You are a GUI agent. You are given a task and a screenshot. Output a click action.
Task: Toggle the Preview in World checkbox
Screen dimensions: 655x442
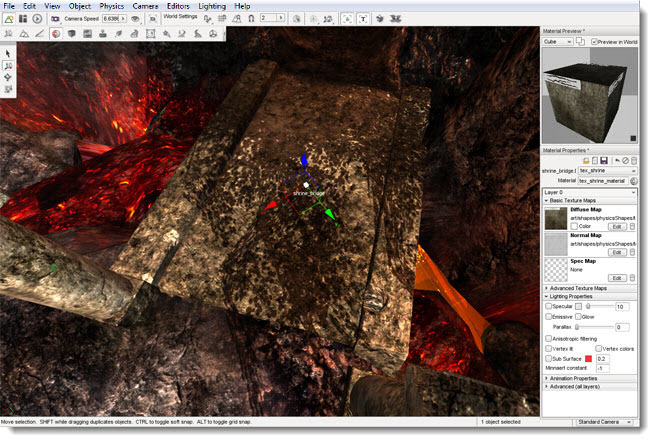[594, 42]
